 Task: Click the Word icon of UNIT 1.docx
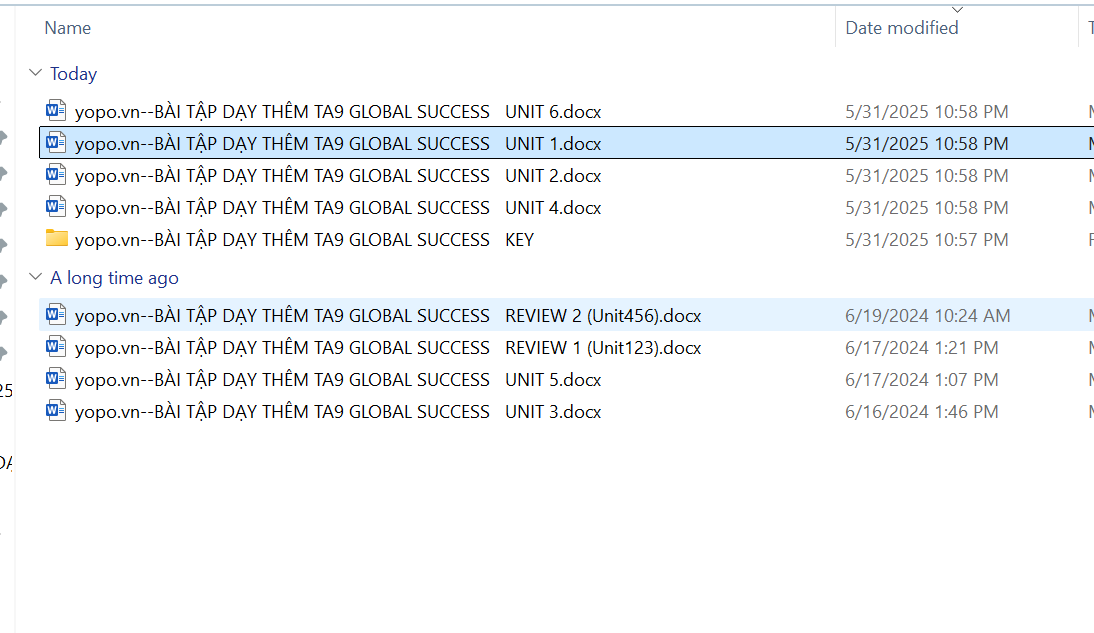click(x=57, y=143)
